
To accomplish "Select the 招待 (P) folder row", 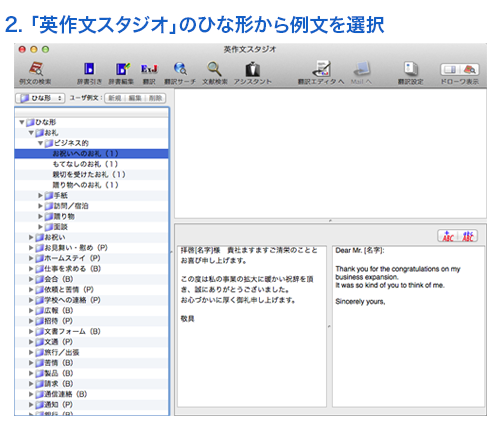I will coord(92,321).
